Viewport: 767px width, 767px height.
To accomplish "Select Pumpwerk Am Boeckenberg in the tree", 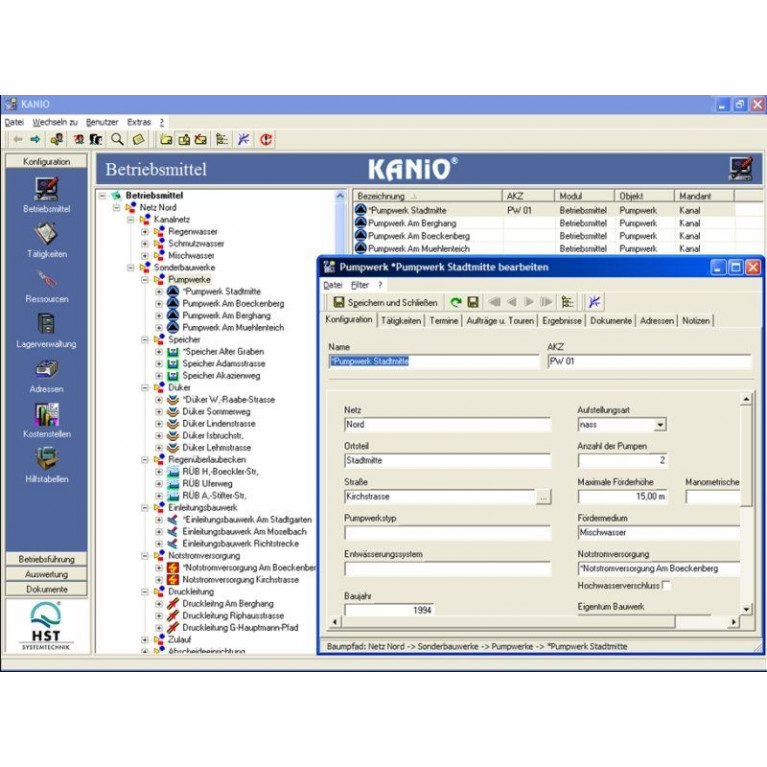I will 233,304.
